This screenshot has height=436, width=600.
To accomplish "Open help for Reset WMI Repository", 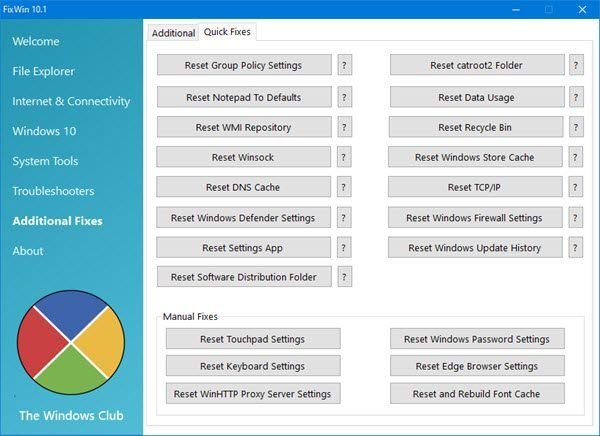I will [344, 127].
